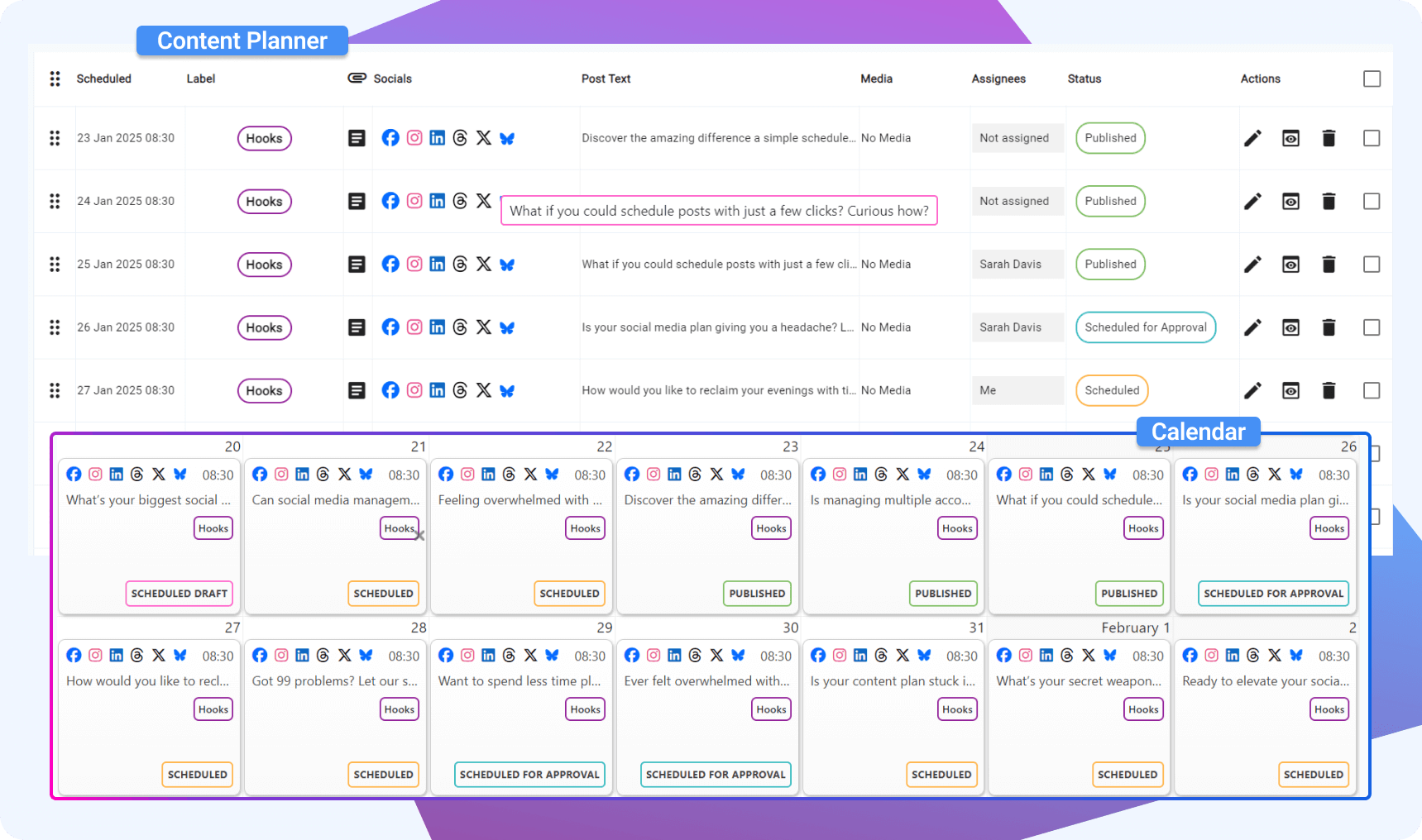1422x840 pixels.
Task: Click the drag handle for 25 Jan 2025 row
Action: point(55,265)
